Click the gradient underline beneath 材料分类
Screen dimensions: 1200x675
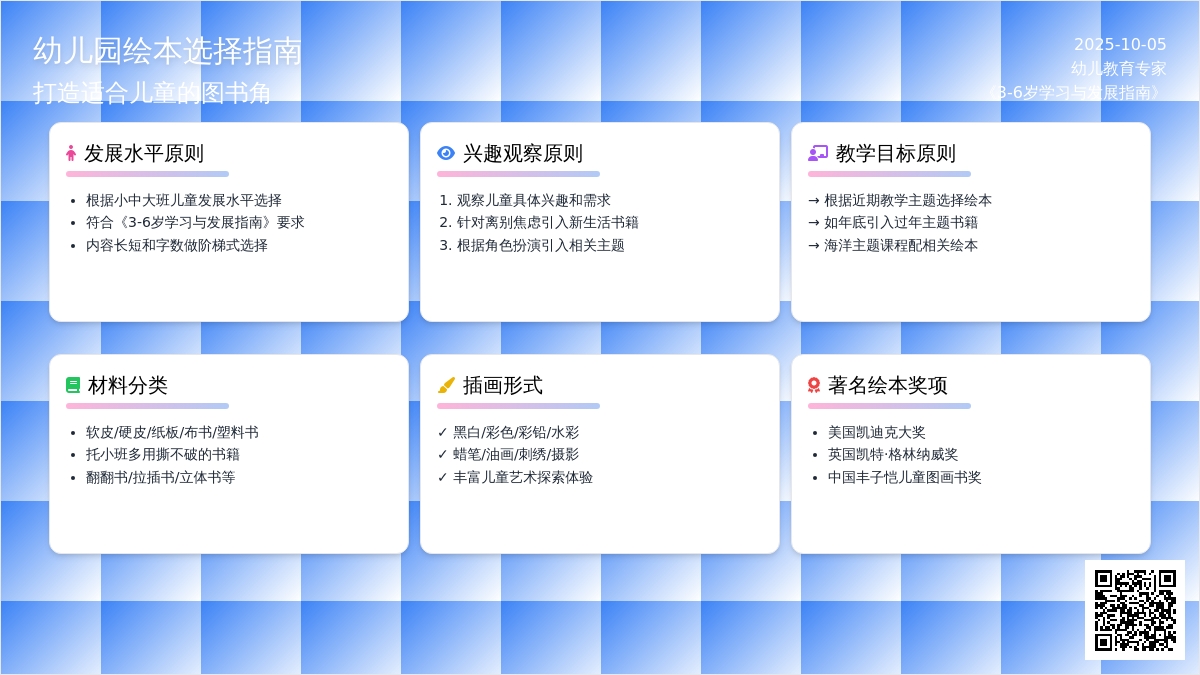[147, 406]
